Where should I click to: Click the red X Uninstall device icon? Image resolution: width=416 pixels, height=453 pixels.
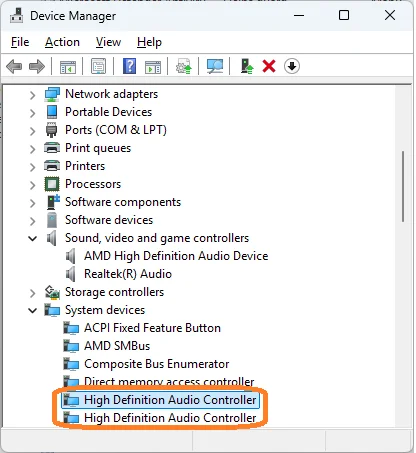point(269,66)
